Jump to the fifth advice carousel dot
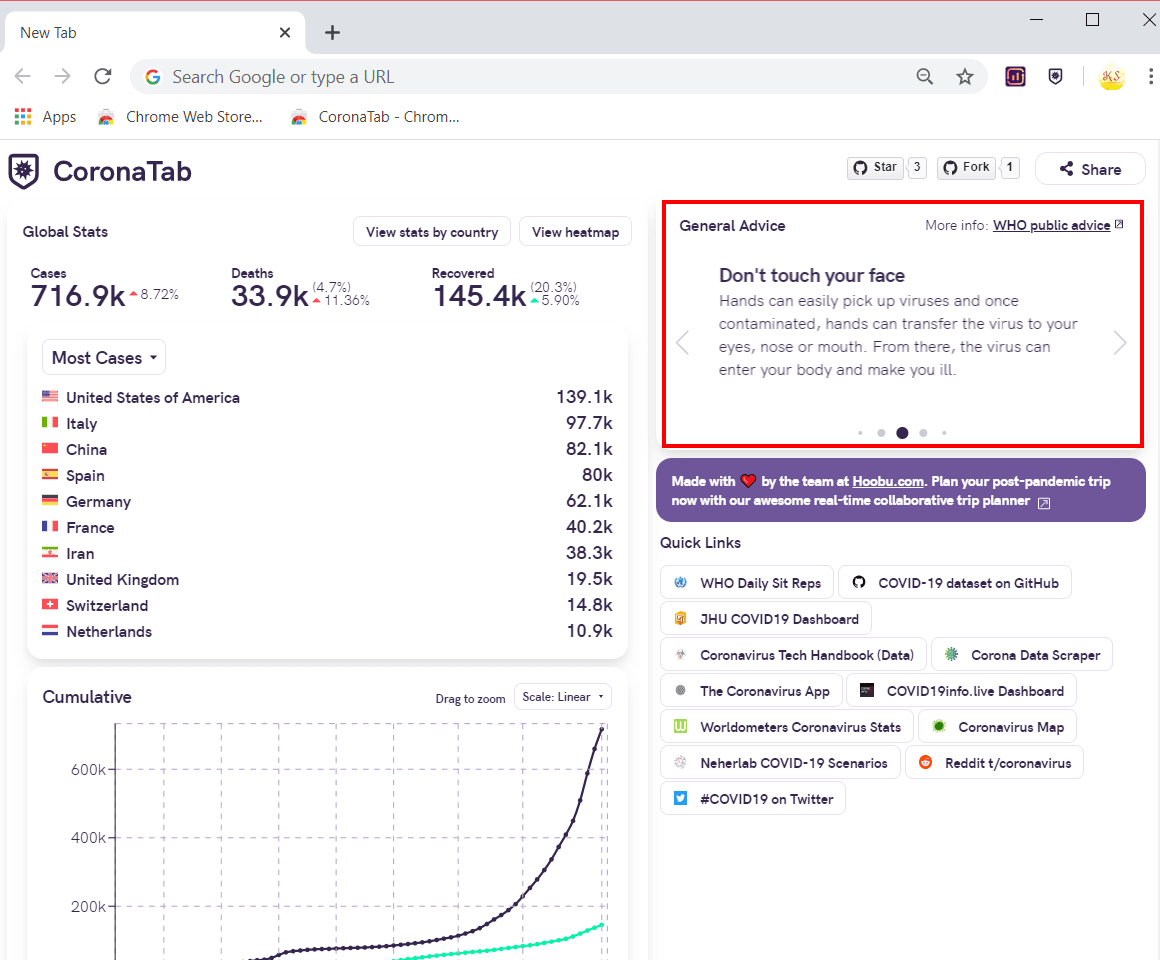Image resolution: width=1160 pixels, height=960 pixels. click(x=944, y=433)
